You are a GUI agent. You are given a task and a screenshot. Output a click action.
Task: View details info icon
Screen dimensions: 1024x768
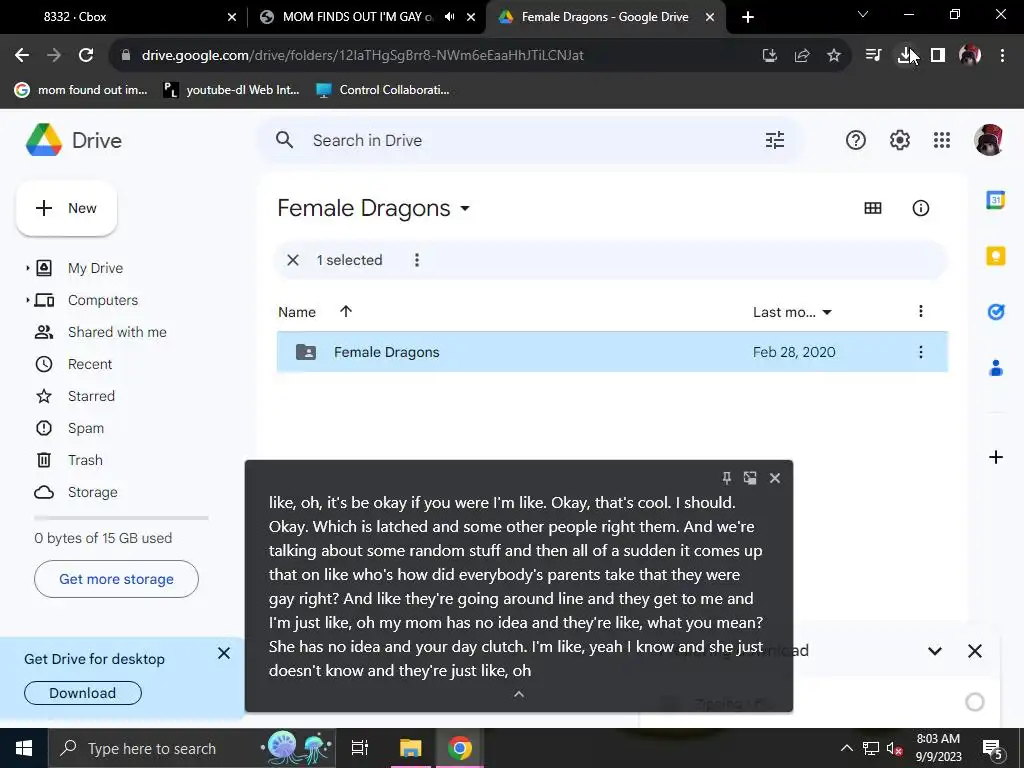tap(920, 208)
